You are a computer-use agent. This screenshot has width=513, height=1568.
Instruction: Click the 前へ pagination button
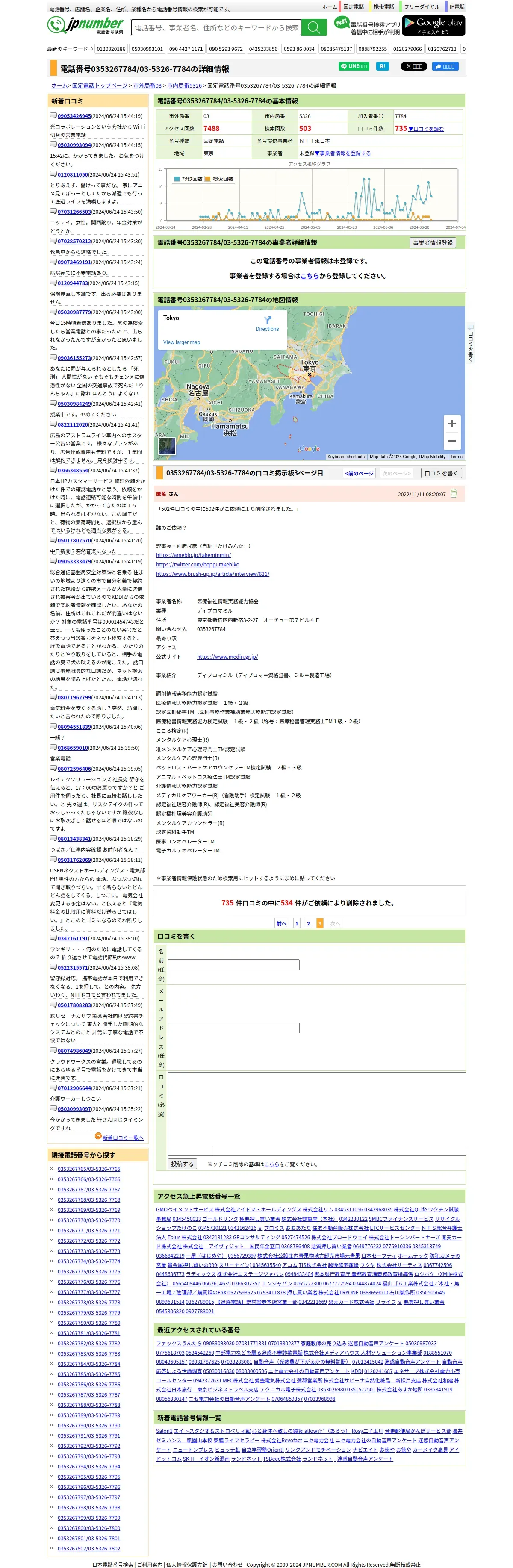click(x=282, y=923)
